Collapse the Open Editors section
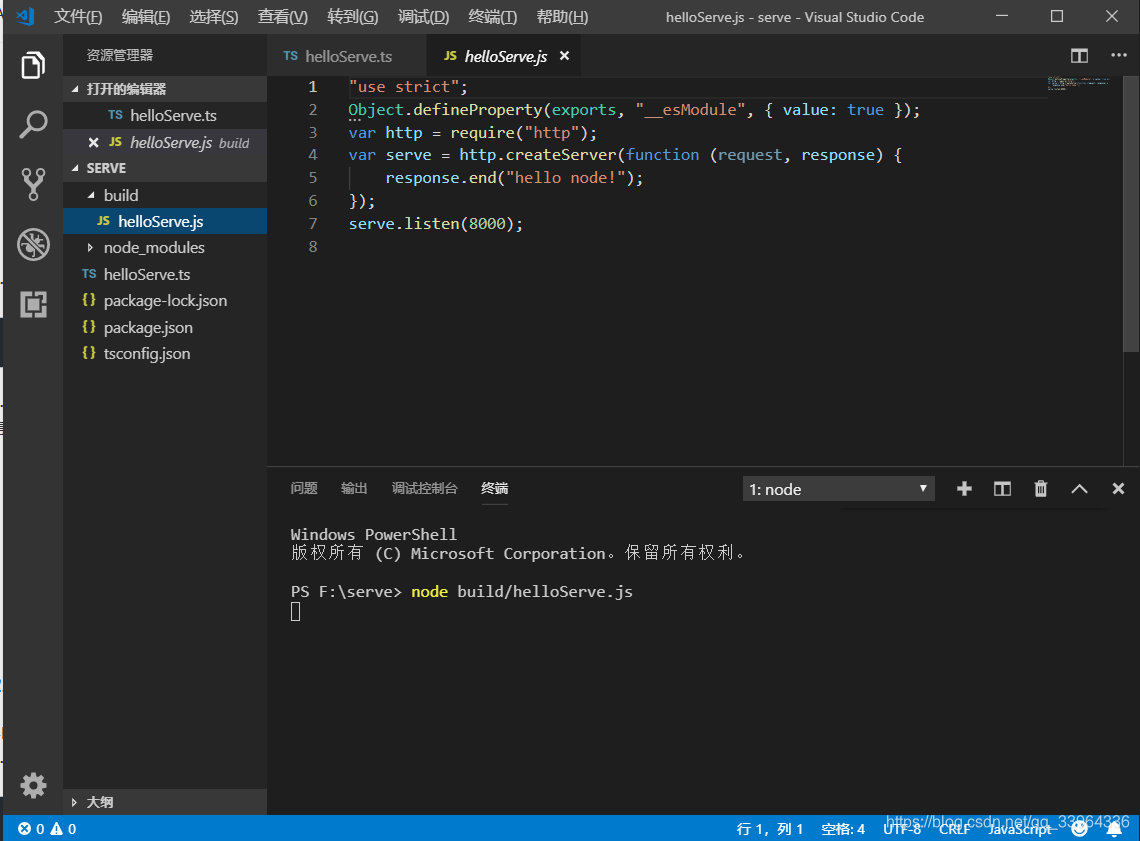The height and width of the screenshot is (841, 1140). (x=75, y=89)
